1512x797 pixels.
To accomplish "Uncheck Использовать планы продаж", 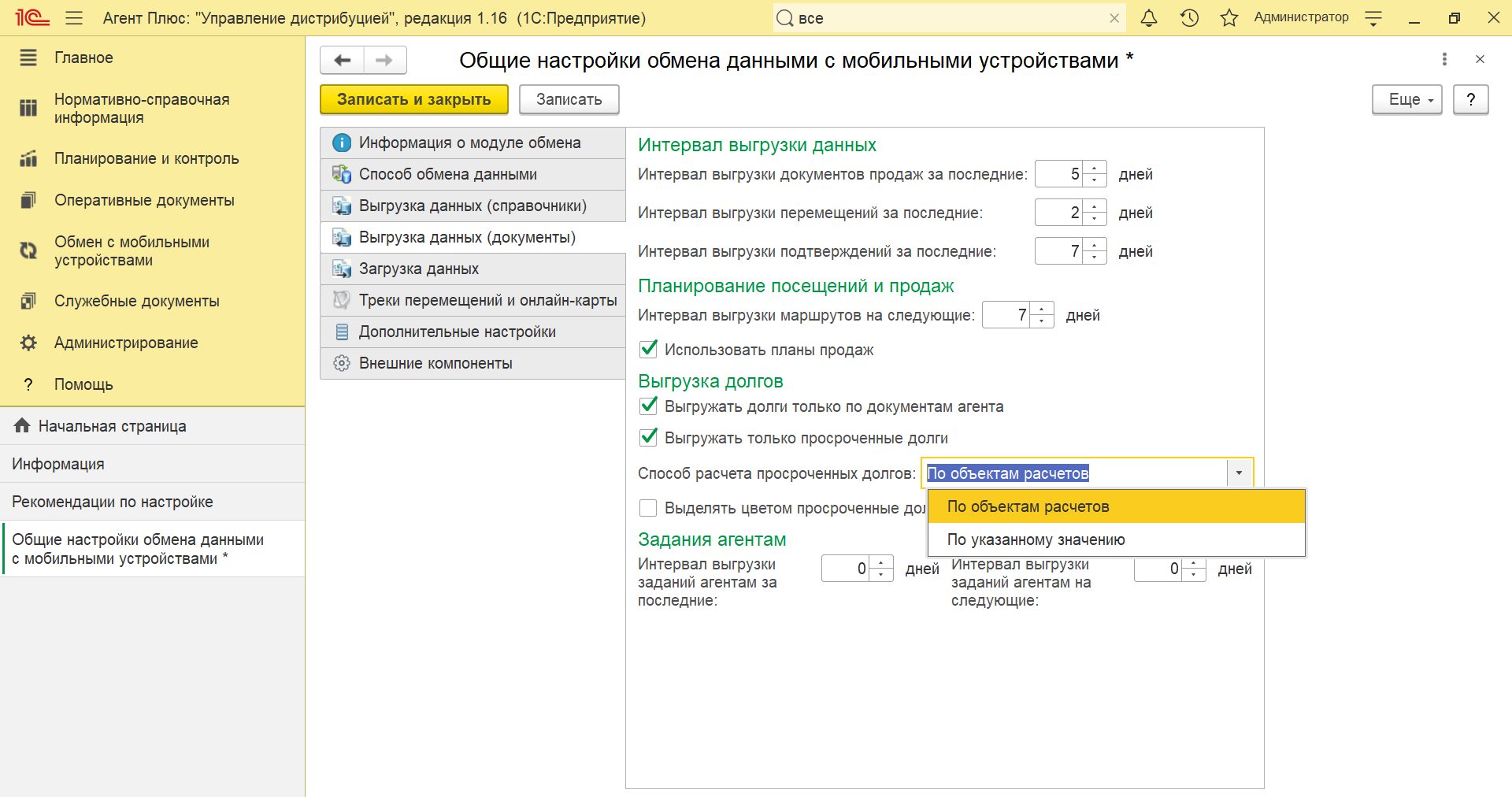I will click(x=649, y=349).
